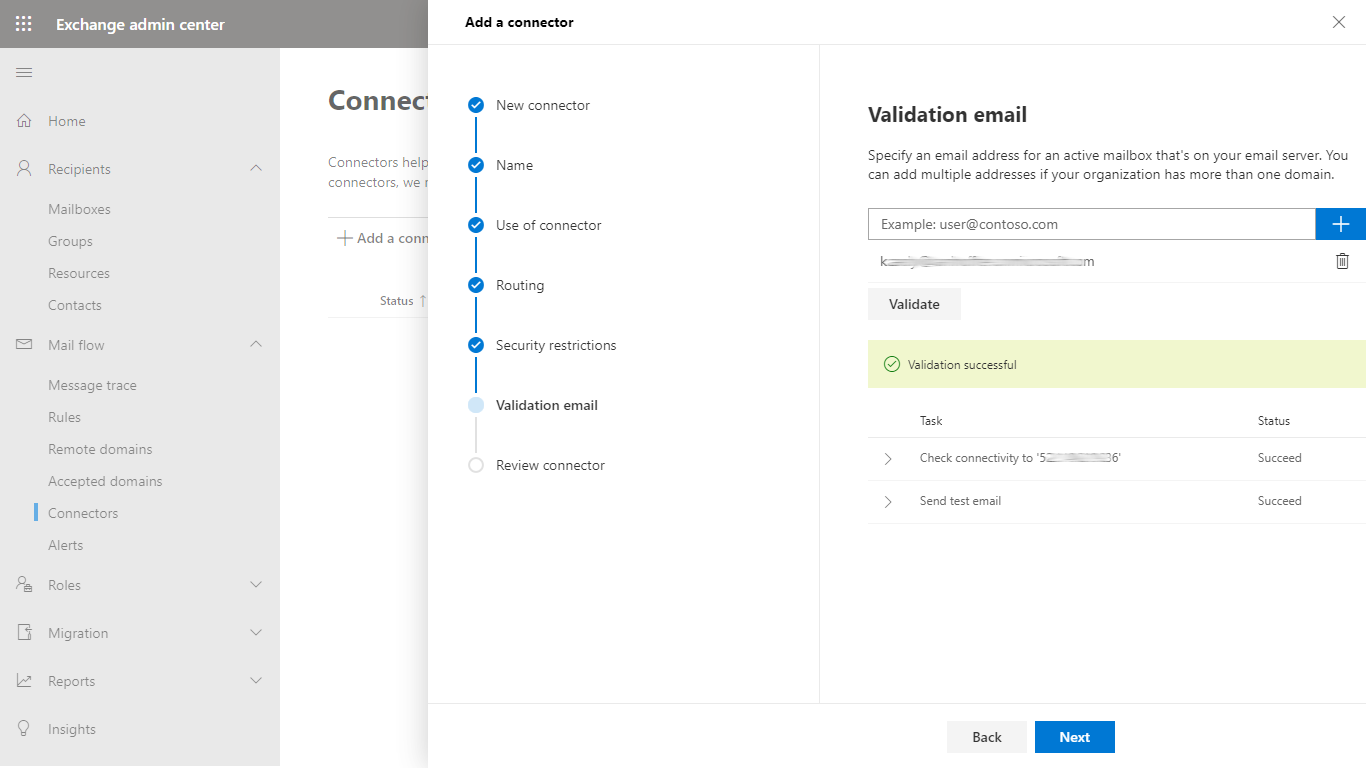Click the Home house icon
Viewport: 1366px width, 768px height.
coord(24,121)
